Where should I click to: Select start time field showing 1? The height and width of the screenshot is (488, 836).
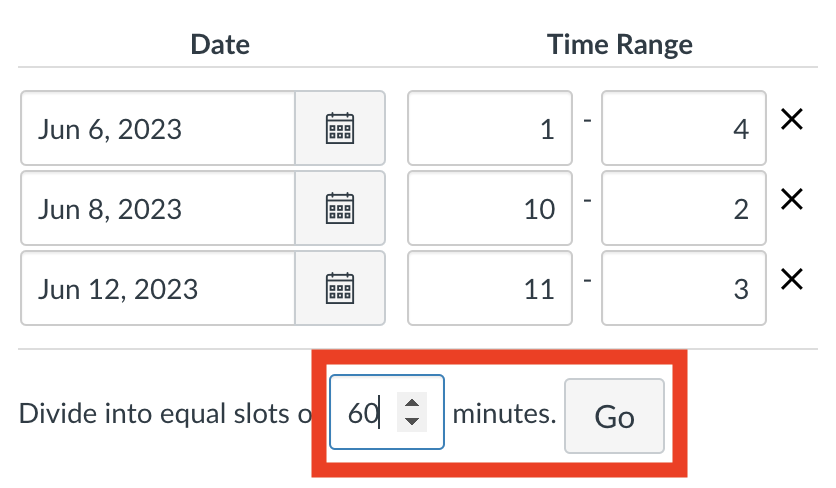[x=489, y=128]
